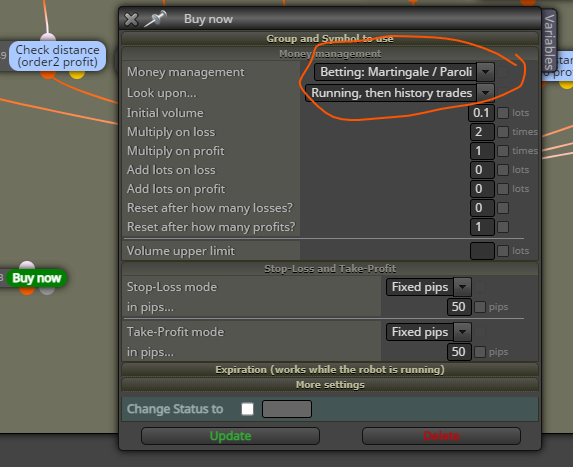Pin the Buy now dialog with the pushpin icon
Screen dimensions: 573x467
pos(156,19)
